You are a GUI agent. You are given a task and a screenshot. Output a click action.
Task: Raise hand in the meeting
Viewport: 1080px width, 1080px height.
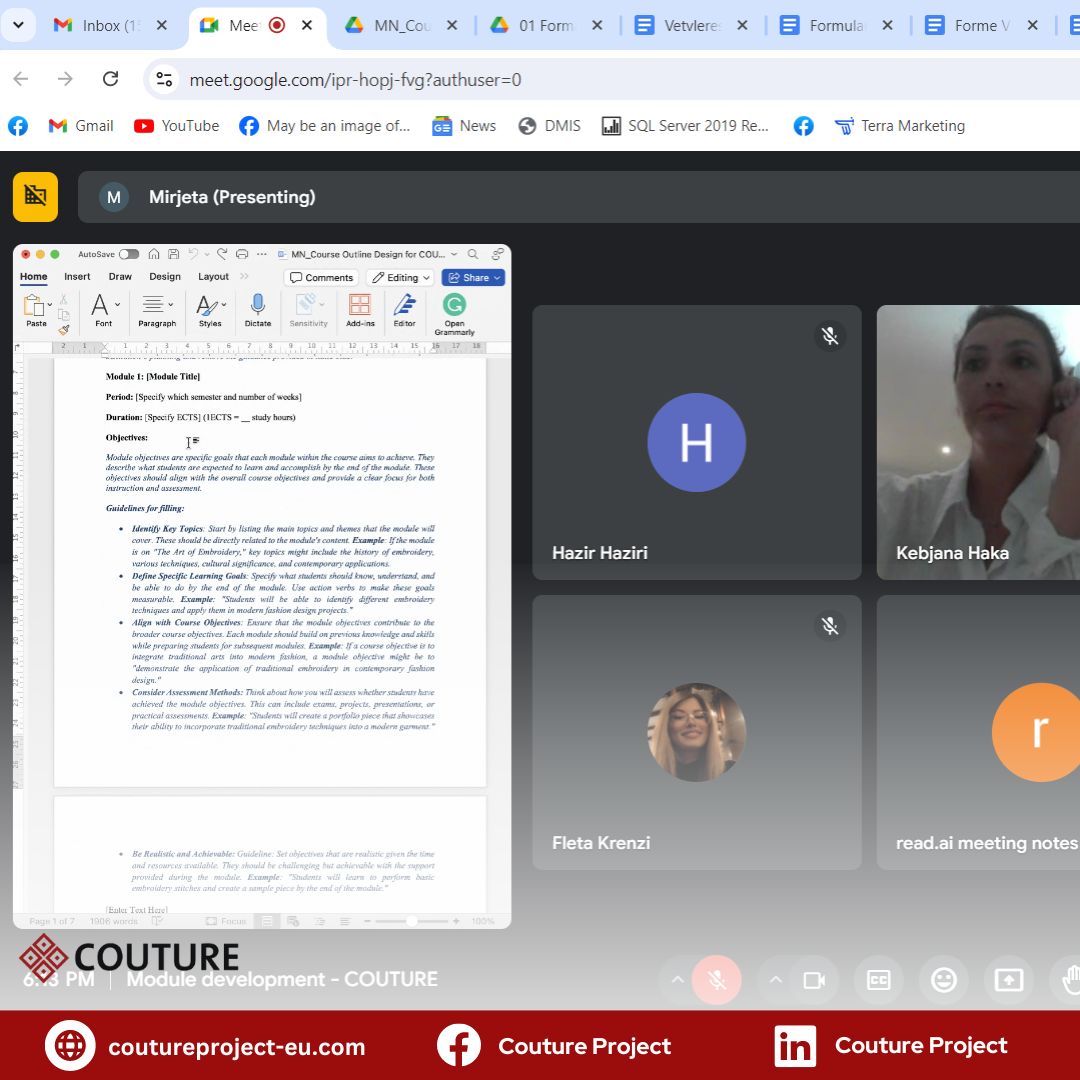[x=1070, y=980]
